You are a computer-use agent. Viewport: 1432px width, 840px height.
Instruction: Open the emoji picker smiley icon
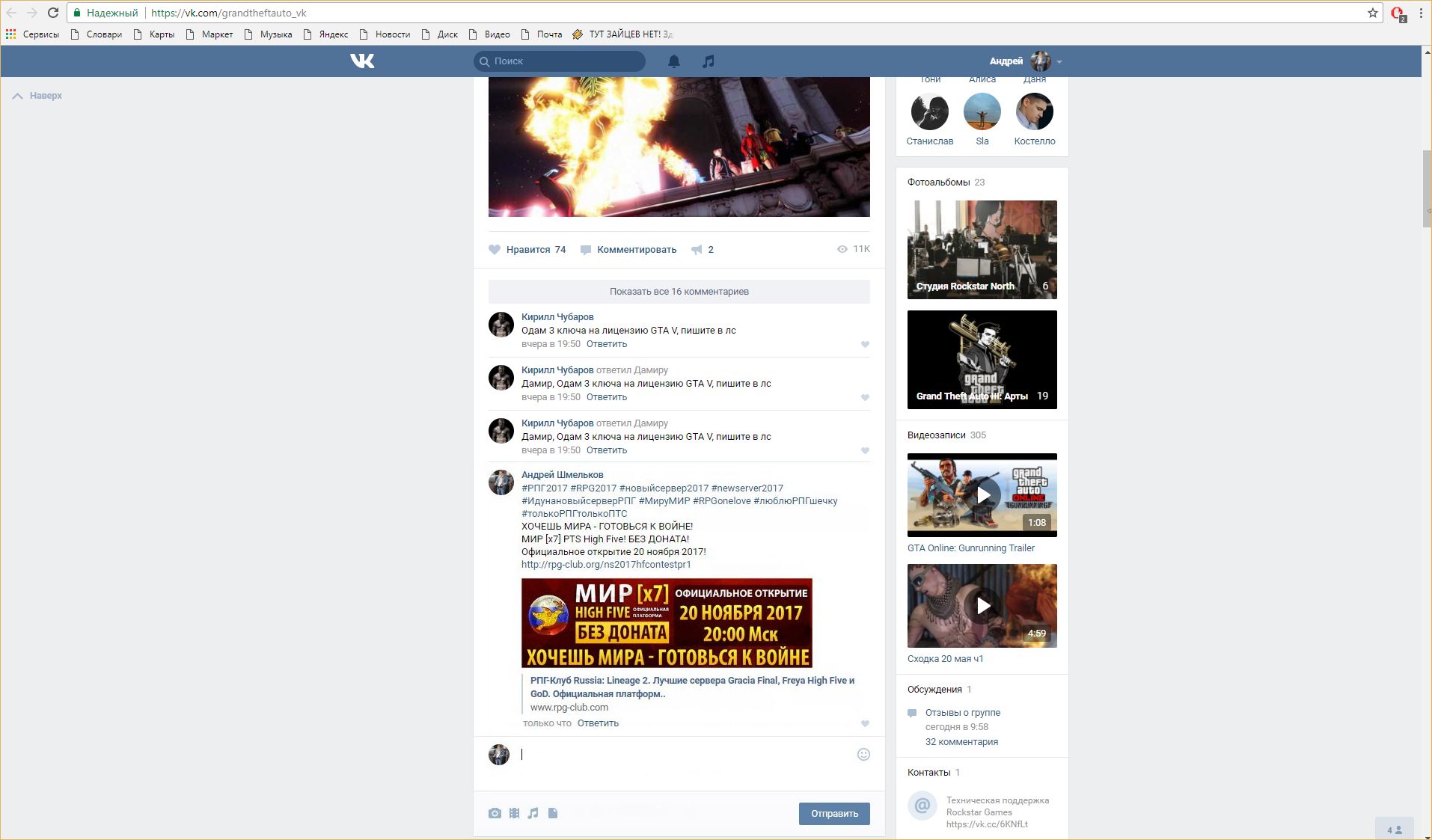pos(863,754)
